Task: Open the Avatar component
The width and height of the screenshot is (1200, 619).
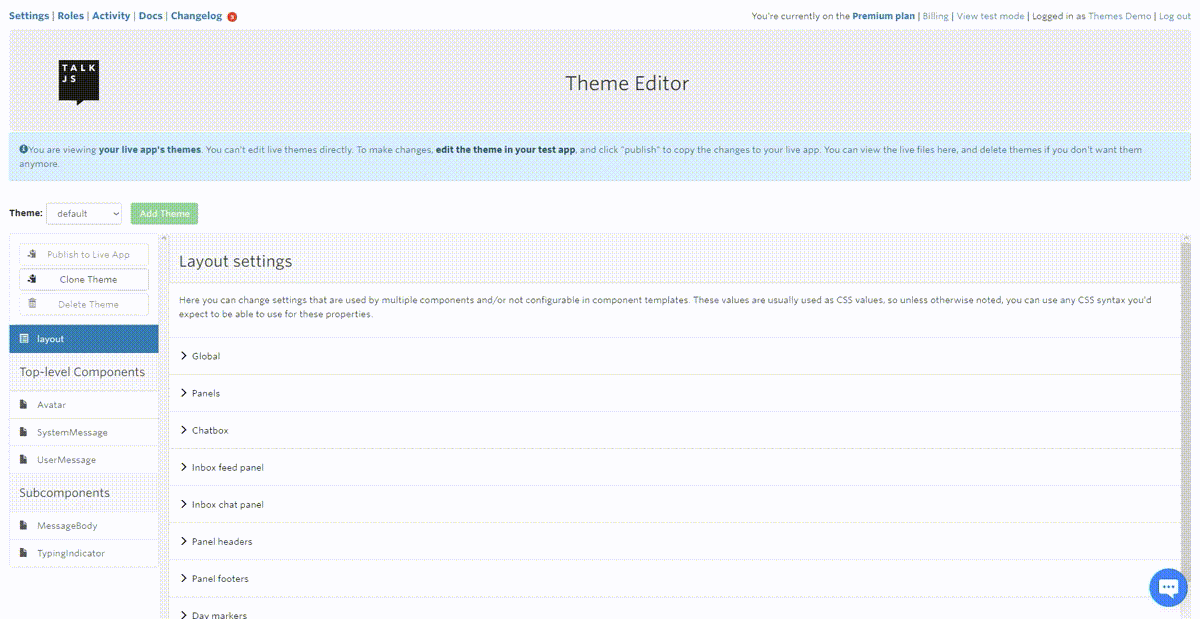Action: tap(84, 405)
